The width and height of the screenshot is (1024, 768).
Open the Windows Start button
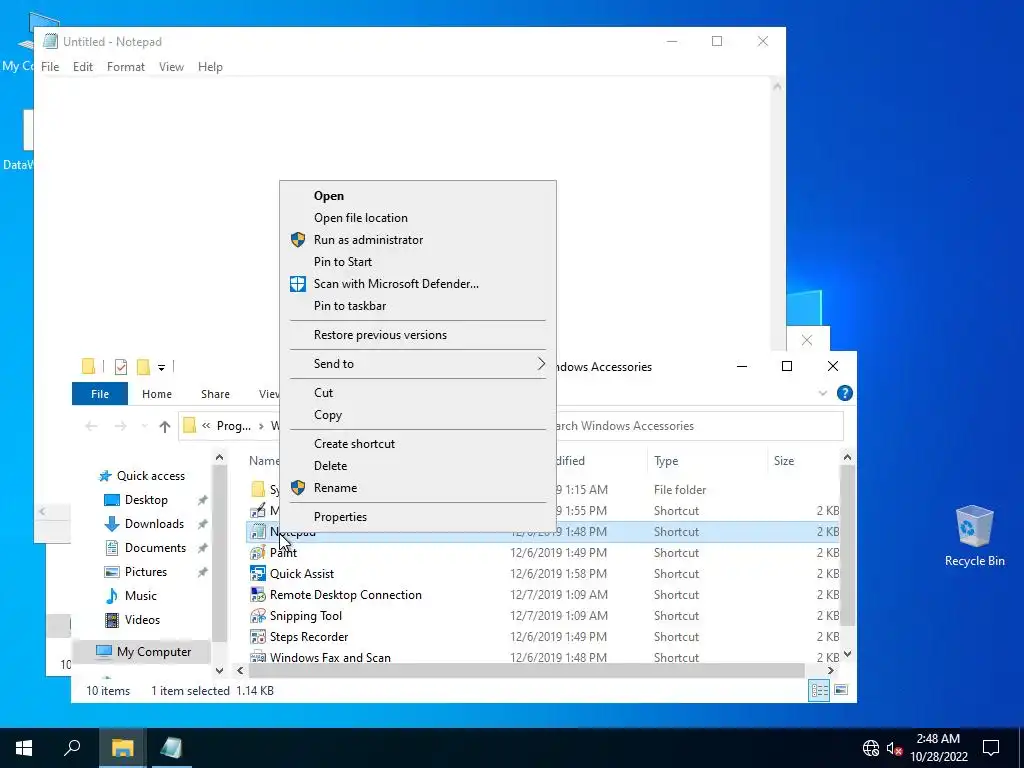pos(24,748)
